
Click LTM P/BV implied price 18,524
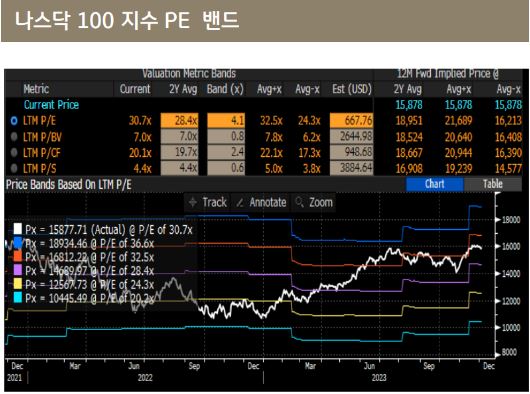coord(409,137)
